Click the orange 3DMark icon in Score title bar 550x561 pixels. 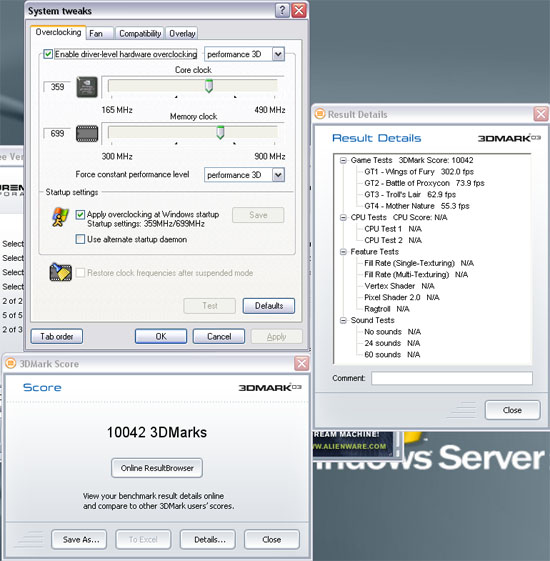11,364
